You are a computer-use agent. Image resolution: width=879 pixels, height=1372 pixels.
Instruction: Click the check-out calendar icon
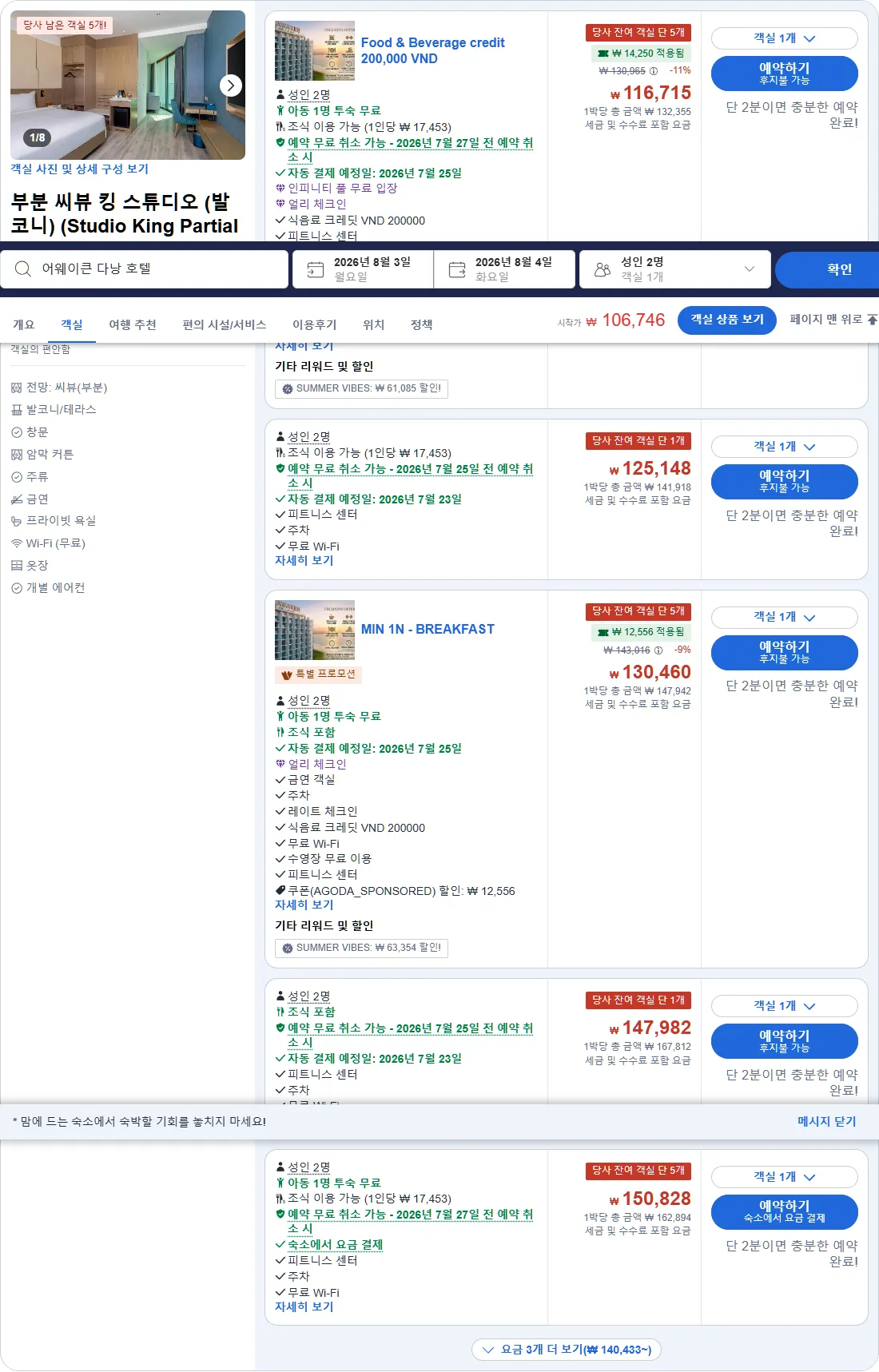coord(457,269)
